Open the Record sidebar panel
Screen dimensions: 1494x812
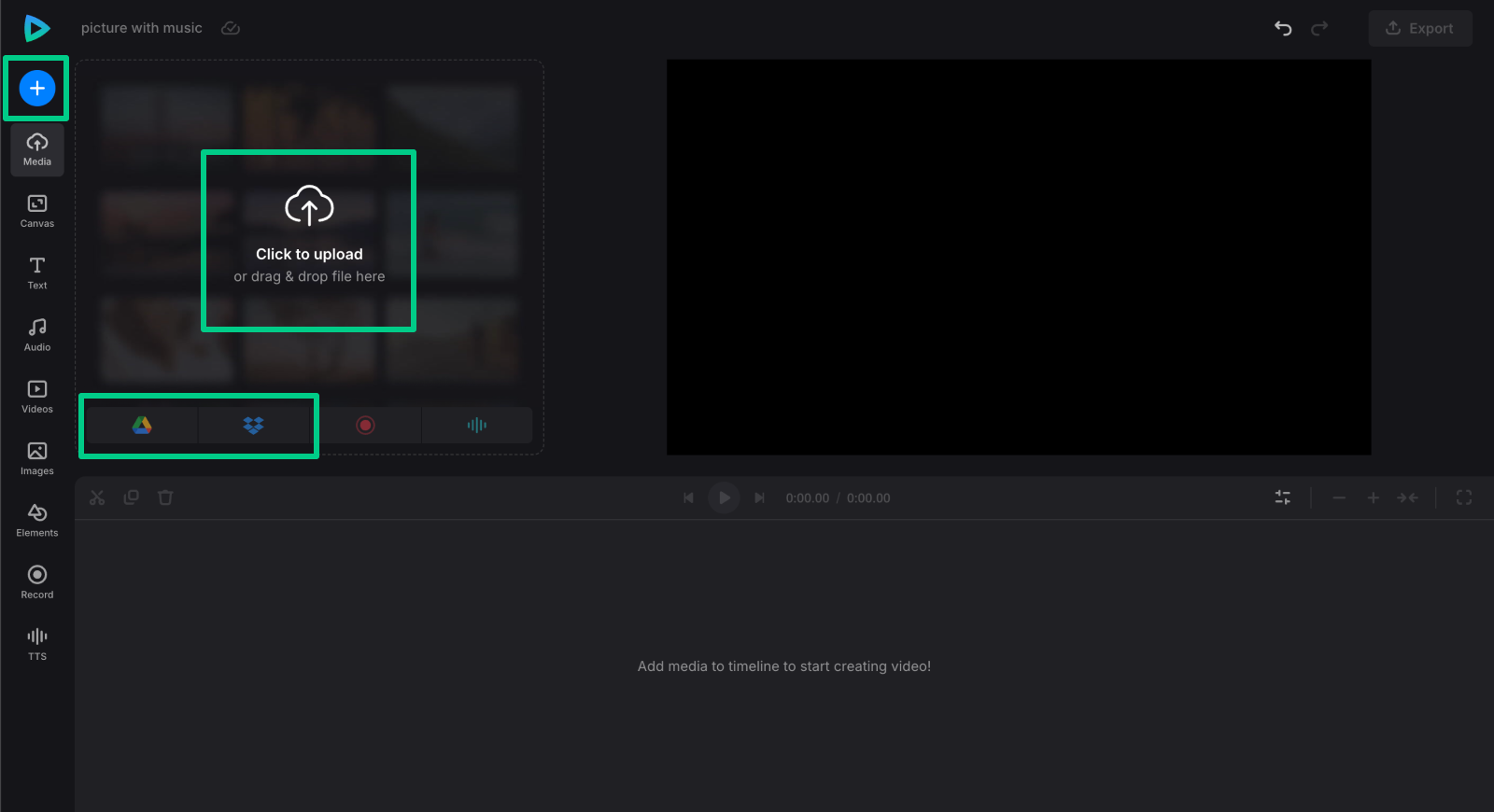(x=37, y=582)
